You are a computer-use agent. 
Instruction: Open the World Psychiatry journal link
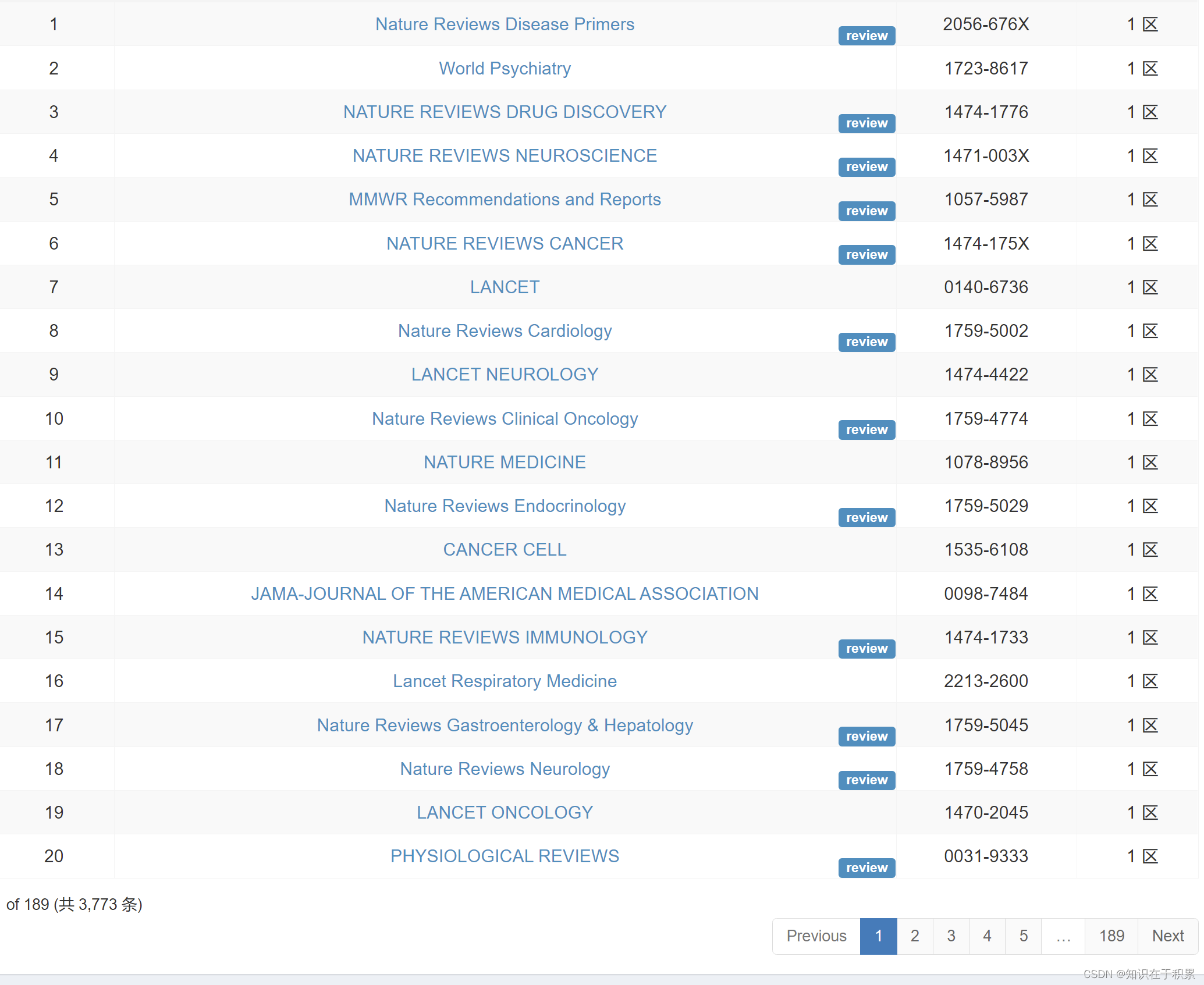(505, 69)
